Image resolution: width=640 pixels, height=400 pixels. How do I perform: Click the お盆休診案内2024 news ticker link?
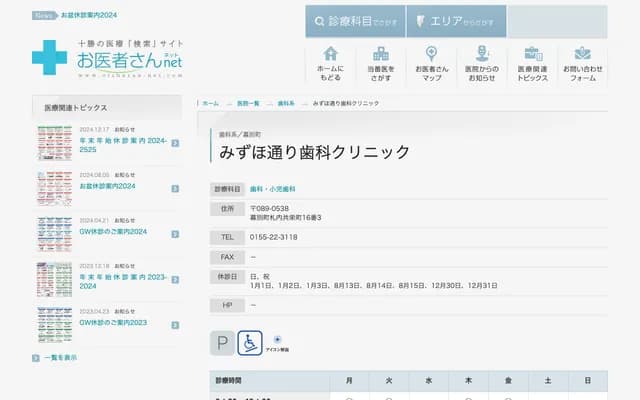(89, 17)
